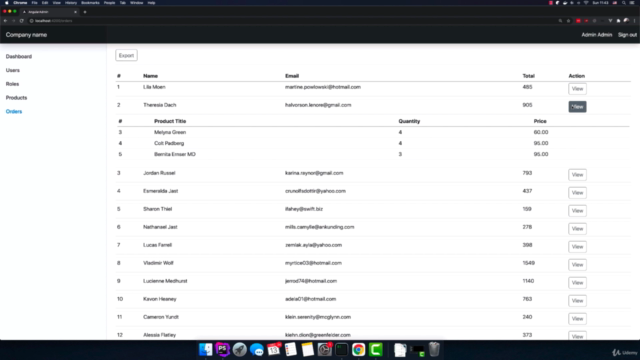
Task: Click email karina.raynor@gmail.com
Action: click(x=314, y=173)
